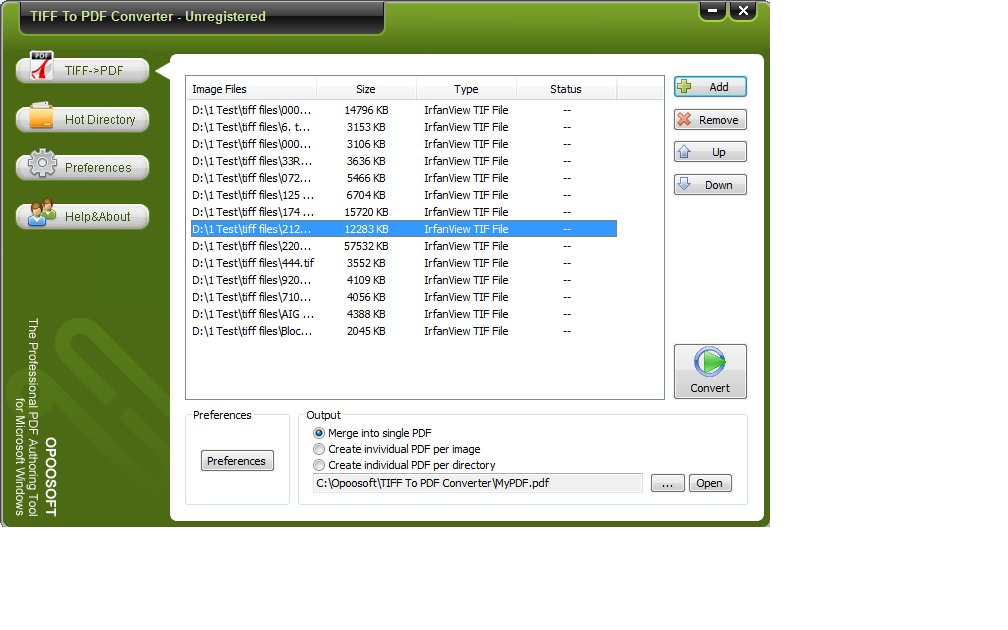Select the row "D:\1 Test\tiff files\072..."
Image resolution: width=1008 pixels, height=630 pixels.
(404, 178)
